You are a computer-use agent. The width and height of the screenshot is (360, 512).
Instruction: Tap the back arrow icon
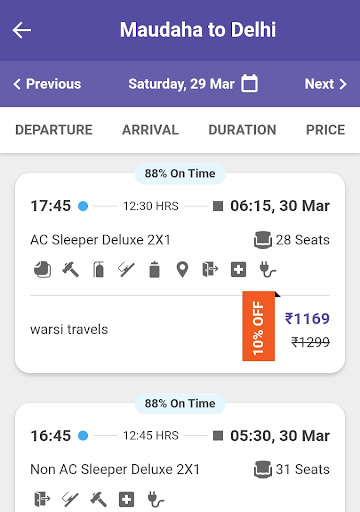pos(22,30)
